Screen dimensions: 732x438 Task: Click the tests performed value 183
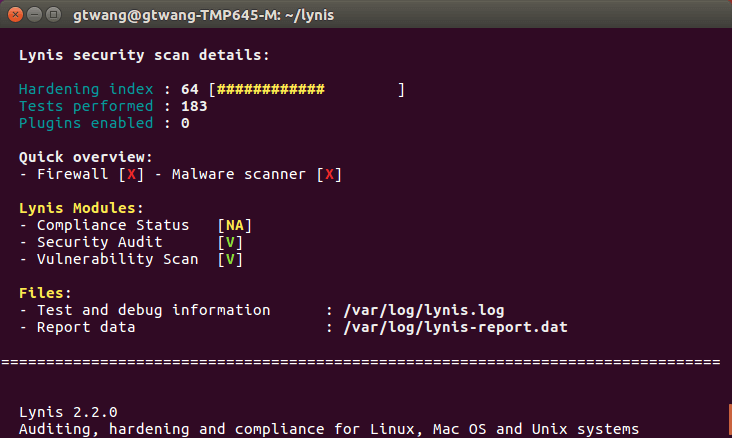pos(194,106)
